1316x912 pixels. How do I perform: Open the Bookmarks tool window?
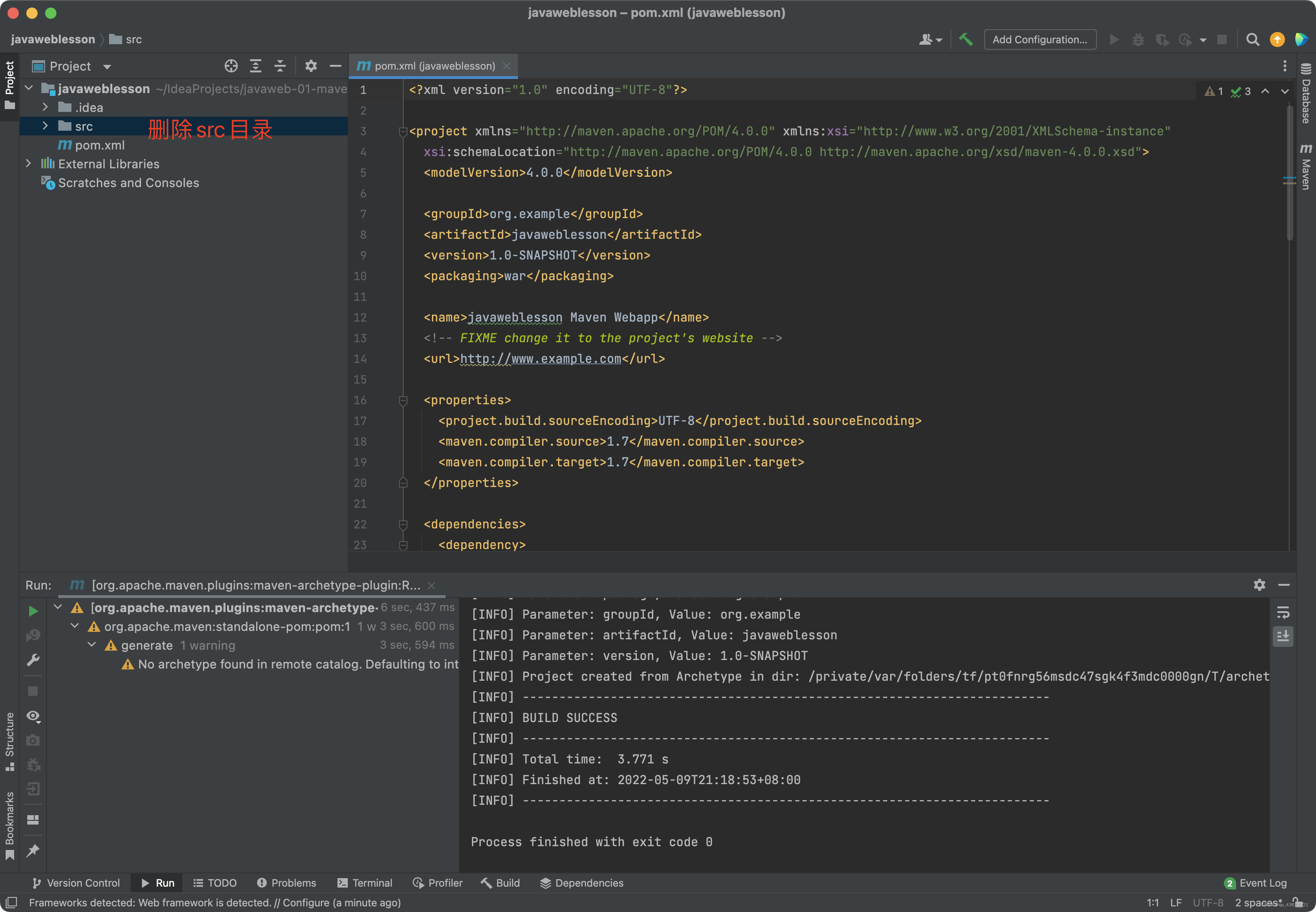(10, 825)
